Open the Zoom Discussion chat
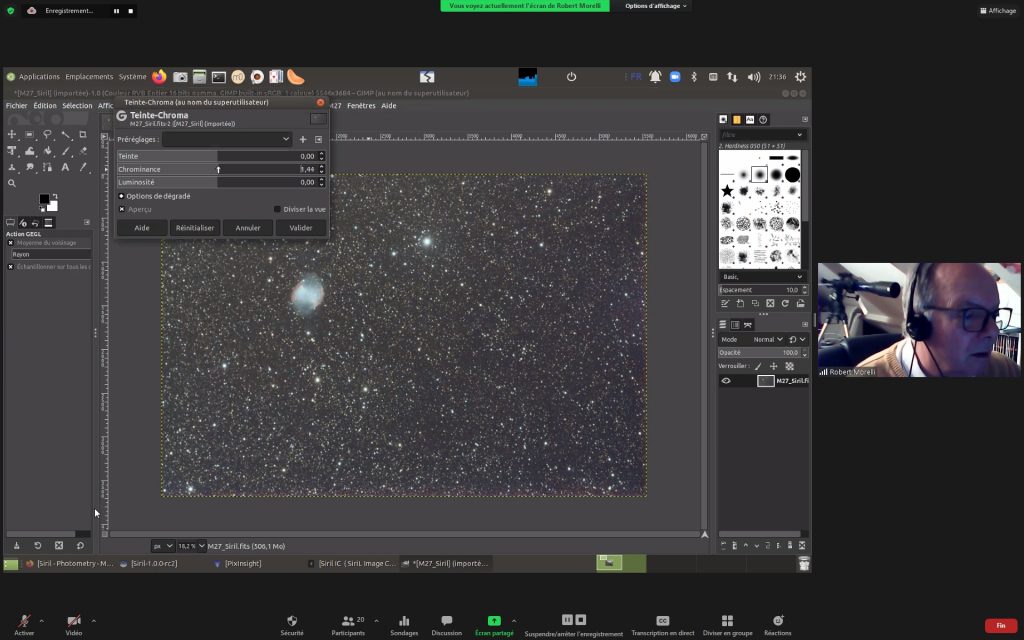The width and height of the screenshot is (1024, 640). coord(447,624)
